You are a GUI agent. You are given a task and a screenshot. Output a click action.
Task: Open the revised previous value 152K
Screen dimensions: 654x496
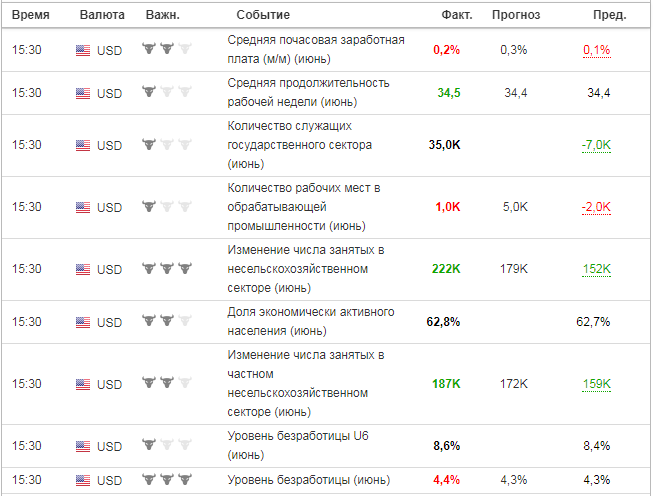tap(596, 269)
